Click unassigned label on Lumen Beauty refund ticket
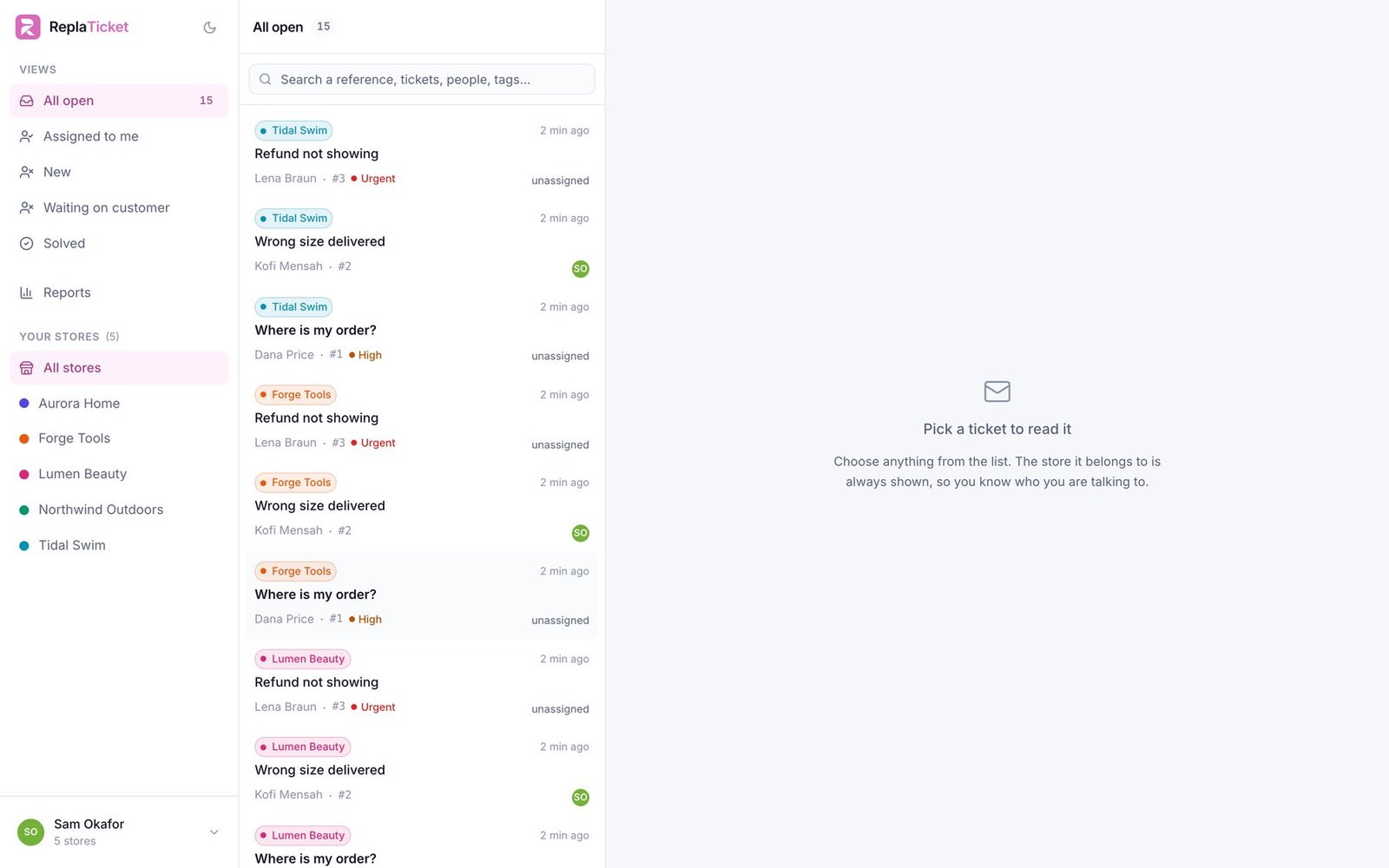This screenshot has height=868, width=1389. (560, 709)
